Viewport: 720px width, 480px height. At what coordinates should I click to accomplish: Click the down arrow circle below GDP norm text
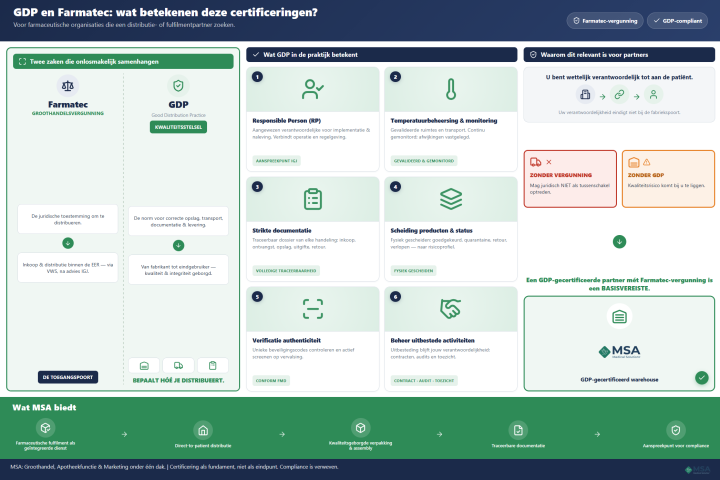(x=178, y=245)
